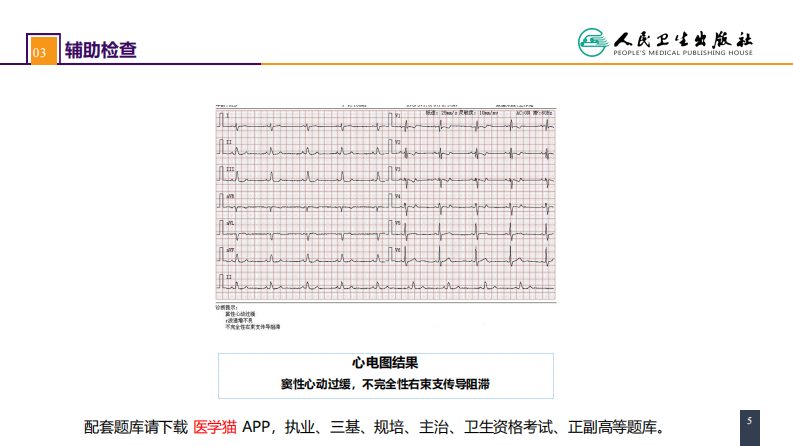The width and height of the screenshot is (793, 446).
Task: Click the lead V6 label on the ECG
Action: click(398, 250)
